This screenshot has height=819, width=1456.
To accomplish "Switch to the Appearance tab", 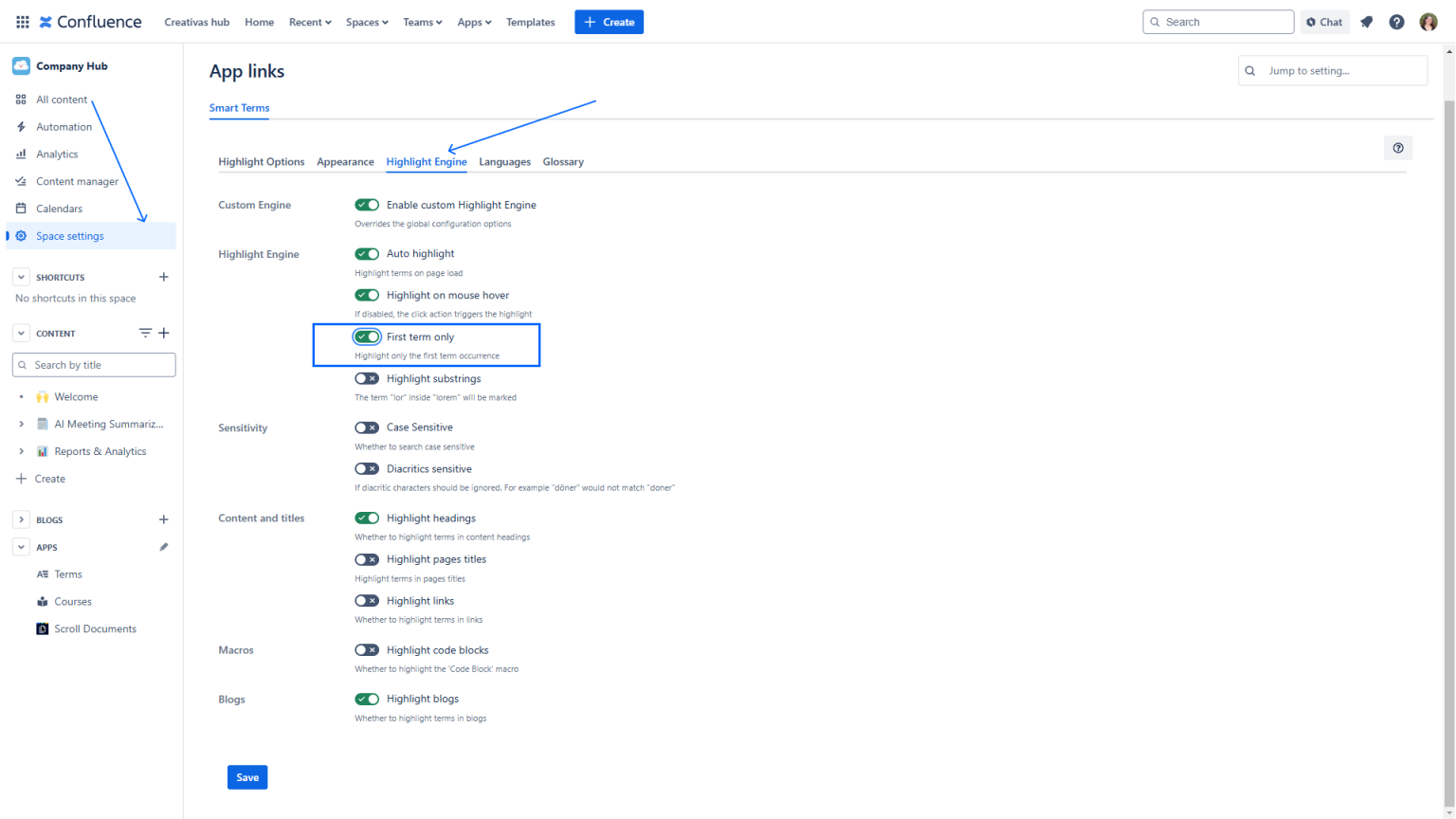I will pyautogui.click(x=345, y=161).
